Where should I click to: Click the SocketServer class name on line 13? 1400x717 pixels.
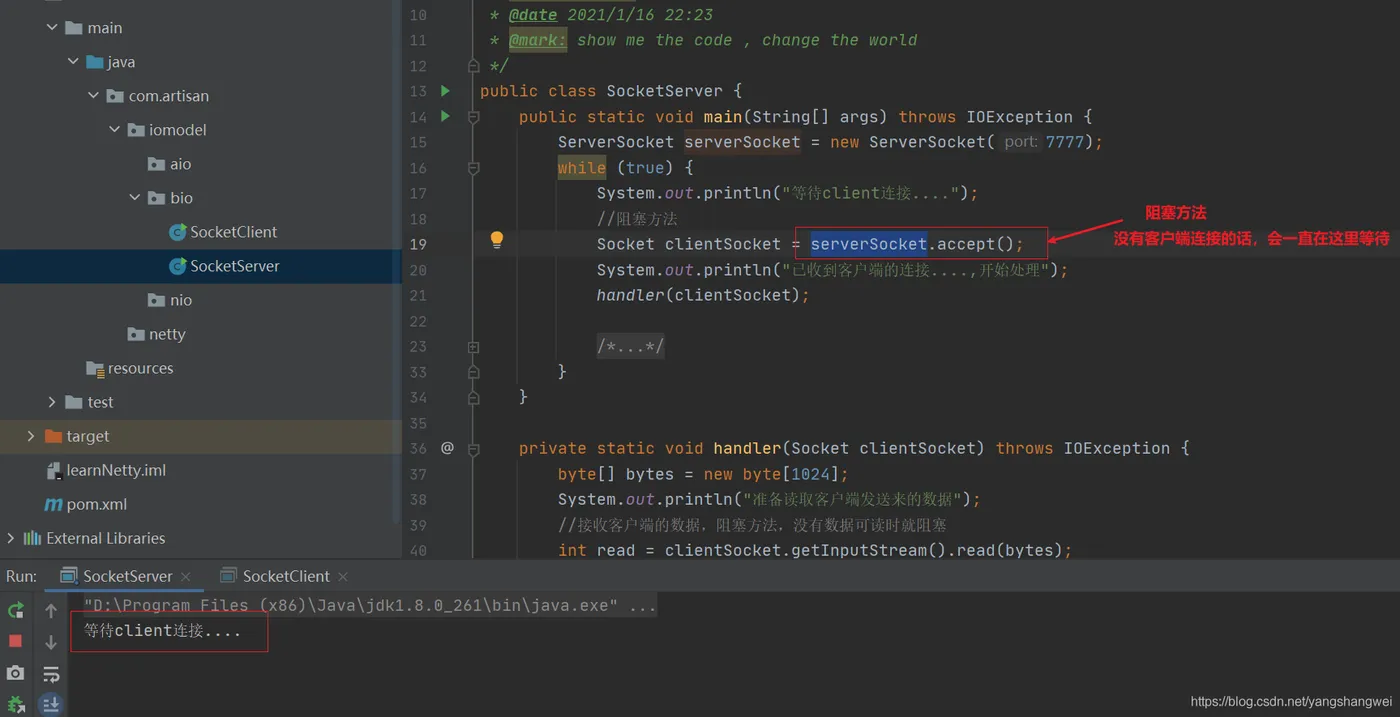point(664,91)
